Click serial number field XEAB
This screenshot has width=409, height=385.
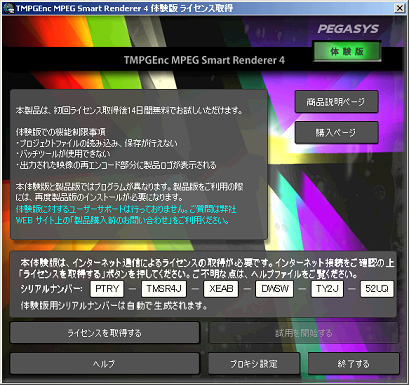(221, 289)
